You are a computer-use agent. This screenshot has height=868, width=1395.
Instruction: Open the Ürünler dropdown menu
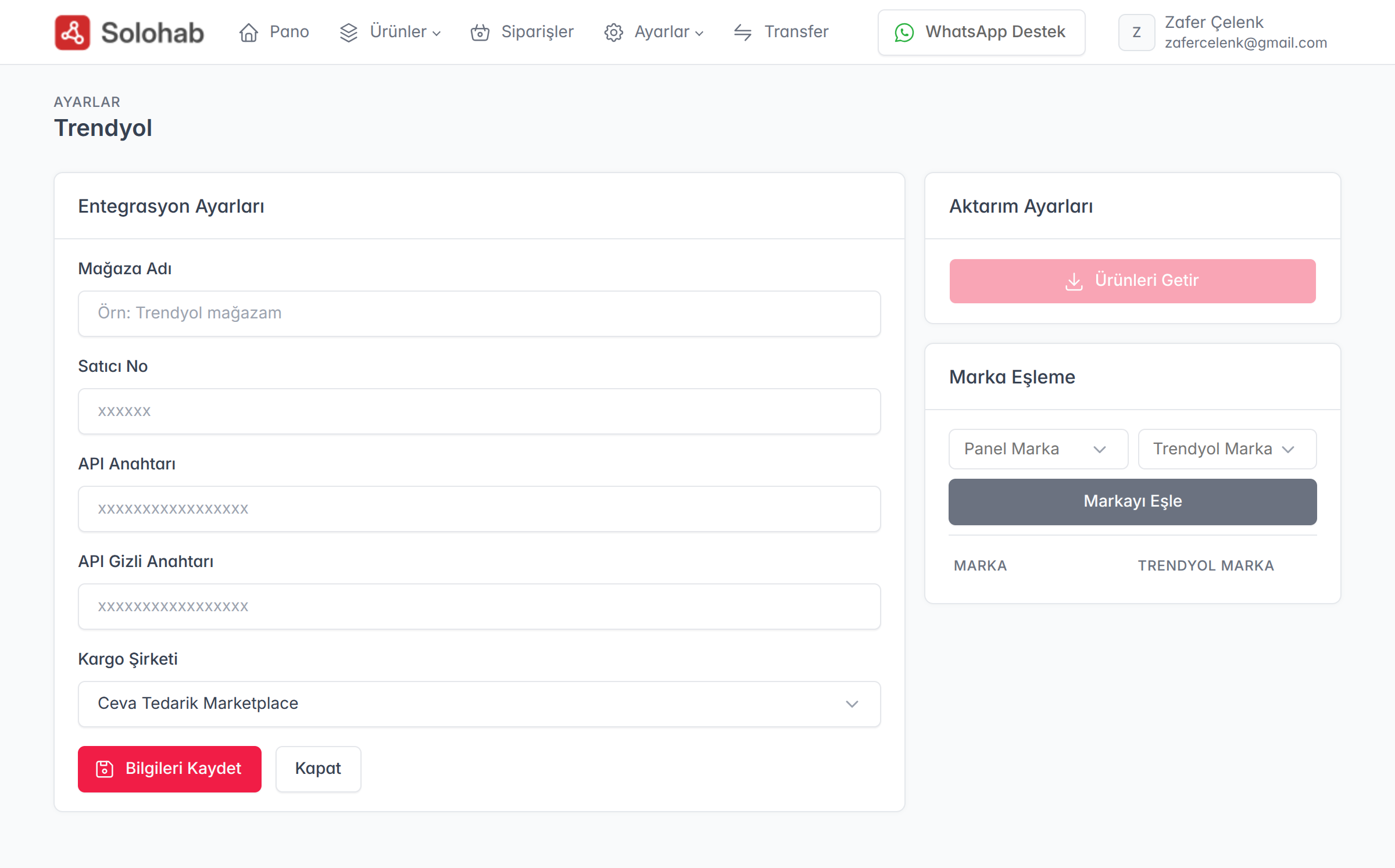390,32
